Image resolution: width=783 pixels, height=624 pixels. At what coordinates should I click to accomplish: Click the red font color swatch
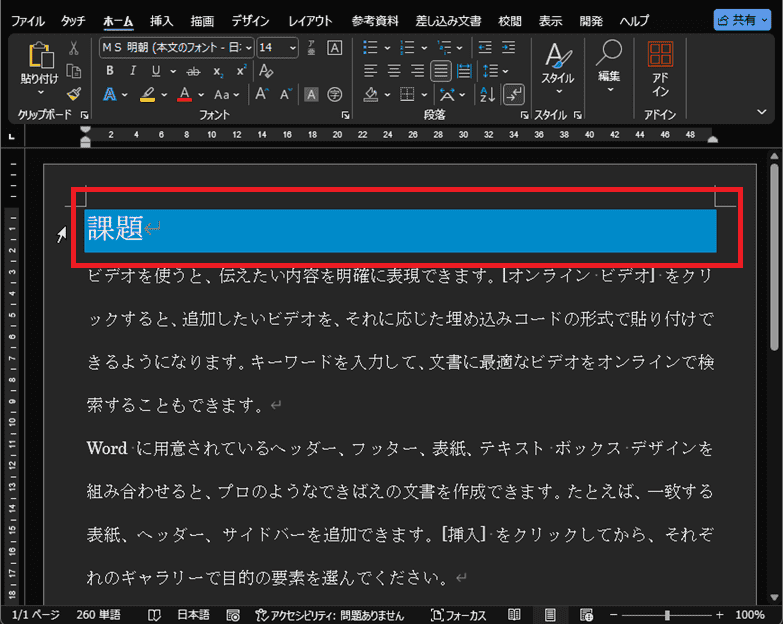coord(185,94)
